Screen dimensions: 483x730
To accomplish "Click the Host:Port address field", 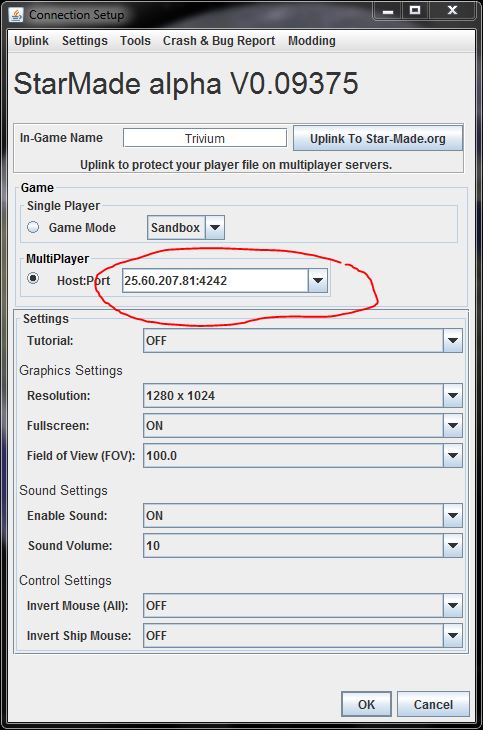I will pos(215,281).
